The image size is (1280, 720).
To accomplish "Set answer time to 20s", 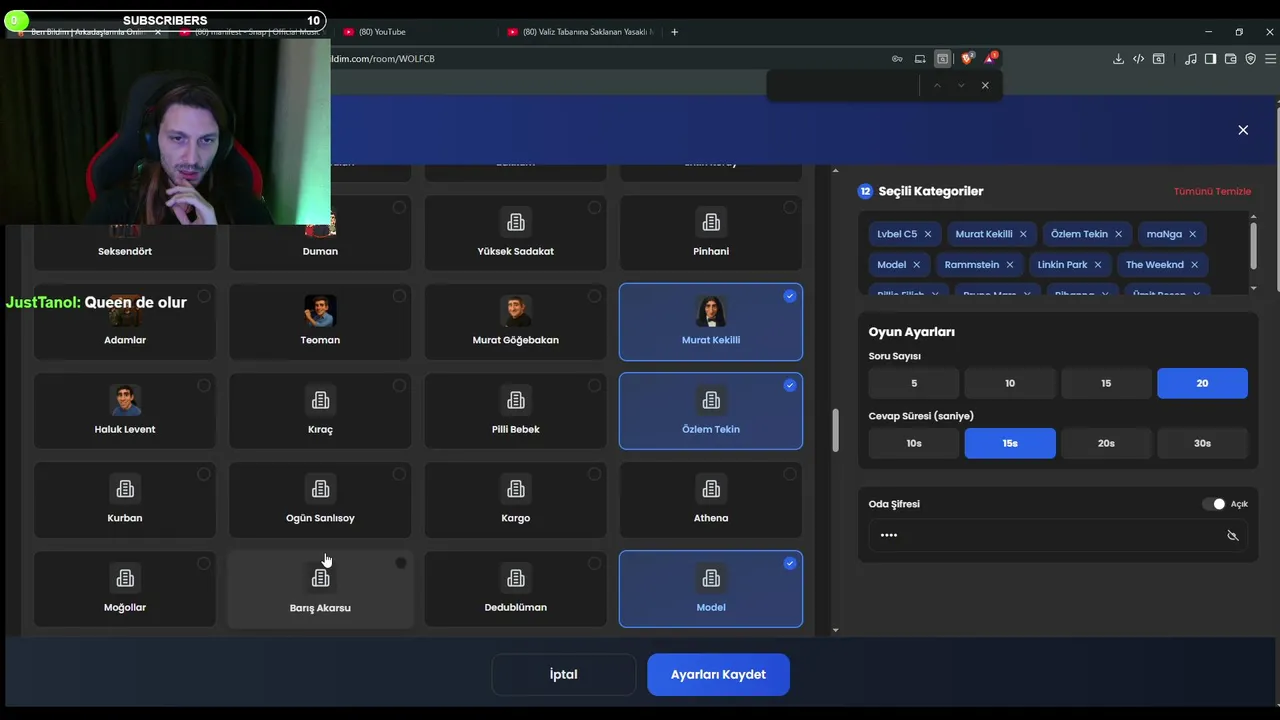I will coord(1106,443).
